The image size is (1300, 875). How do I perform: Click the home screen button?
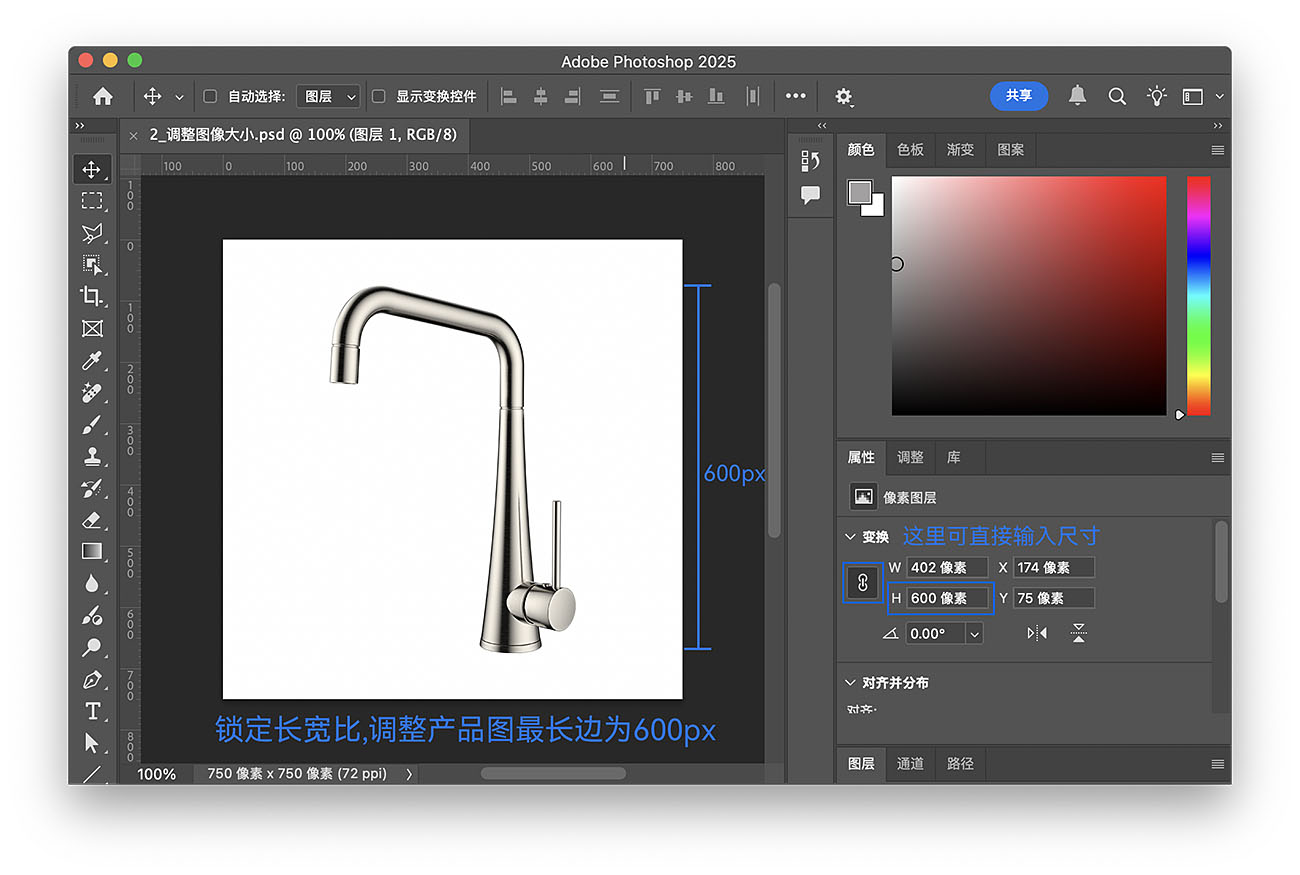click(x=102, y=96)
